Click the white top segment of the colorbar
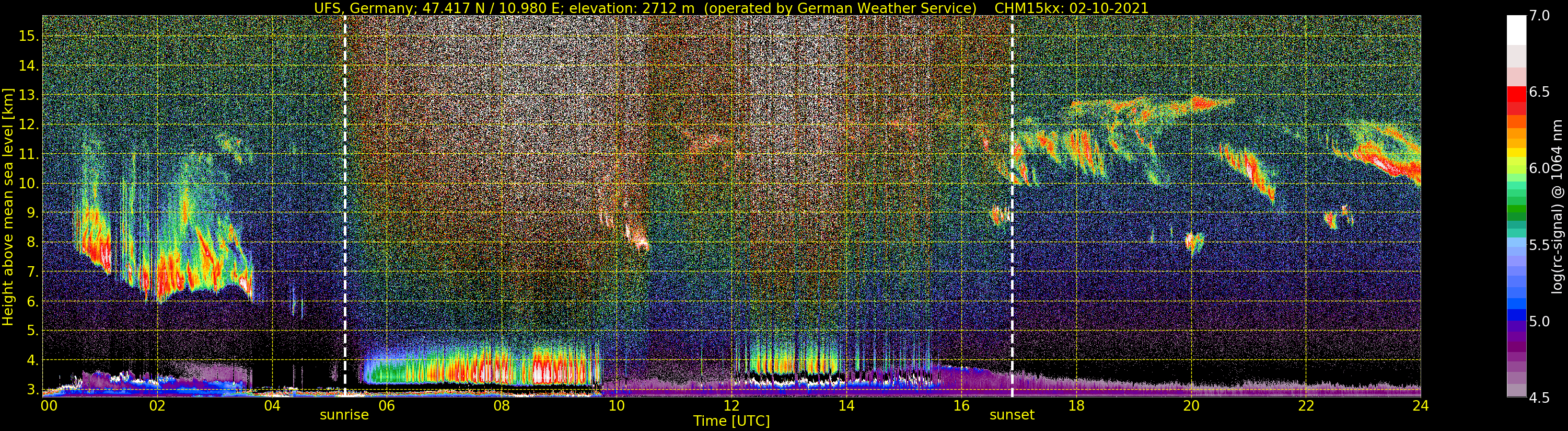 [x=1516, y=30]
